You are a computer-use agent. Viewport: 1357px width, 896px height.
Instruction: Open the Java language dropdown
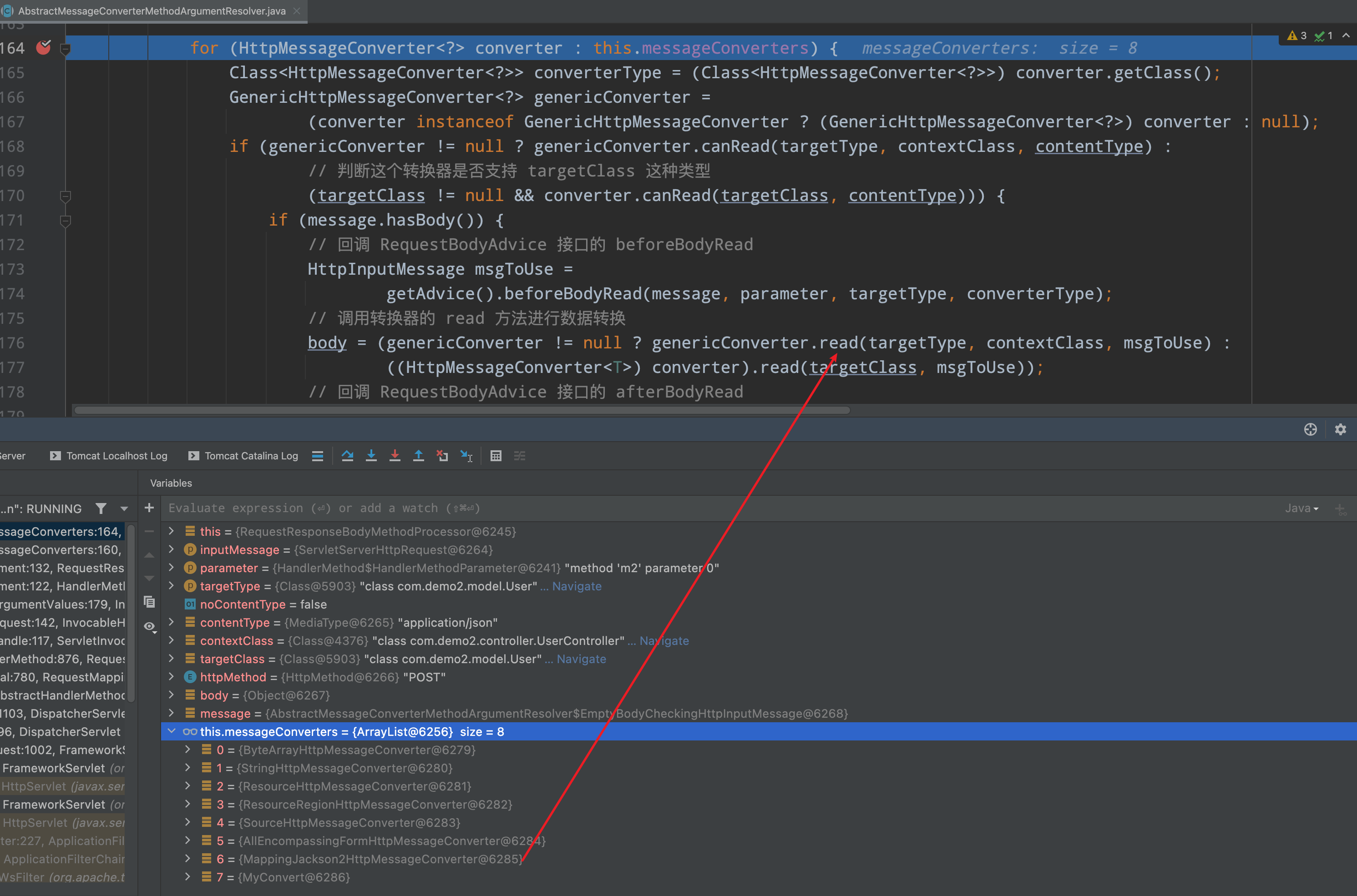click(x=1302, y=508)
